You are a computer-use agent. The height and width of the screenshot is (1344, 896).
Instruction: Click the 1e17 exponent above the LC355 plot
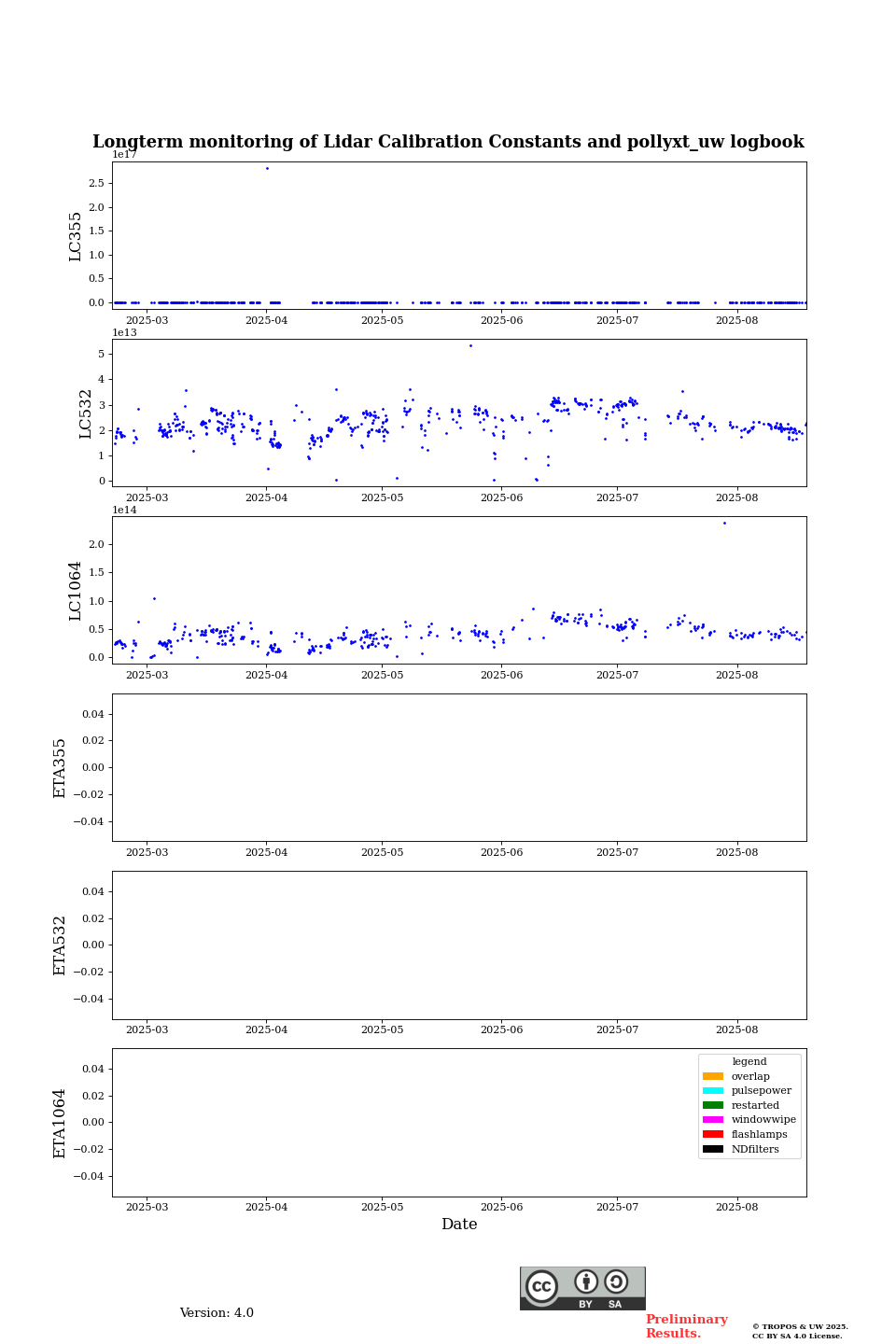(x=124, y=155)
